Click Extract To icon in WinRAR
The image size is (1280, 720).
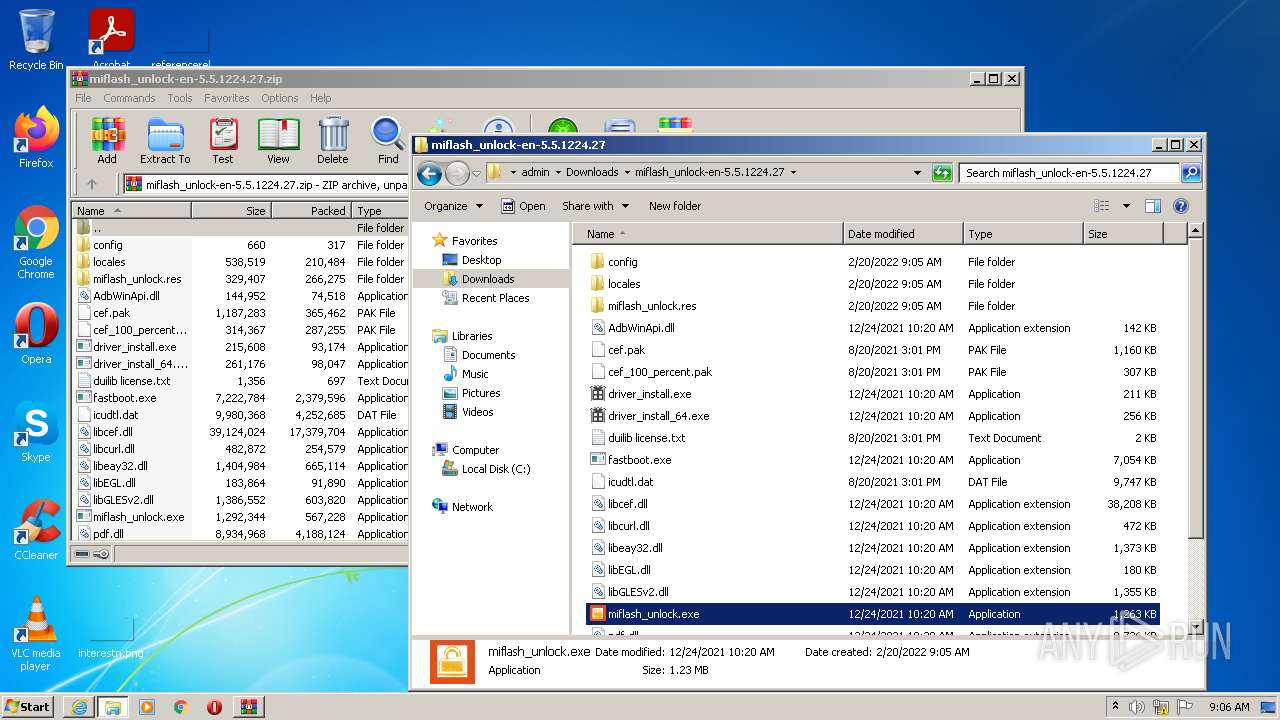tap(165, 141)
